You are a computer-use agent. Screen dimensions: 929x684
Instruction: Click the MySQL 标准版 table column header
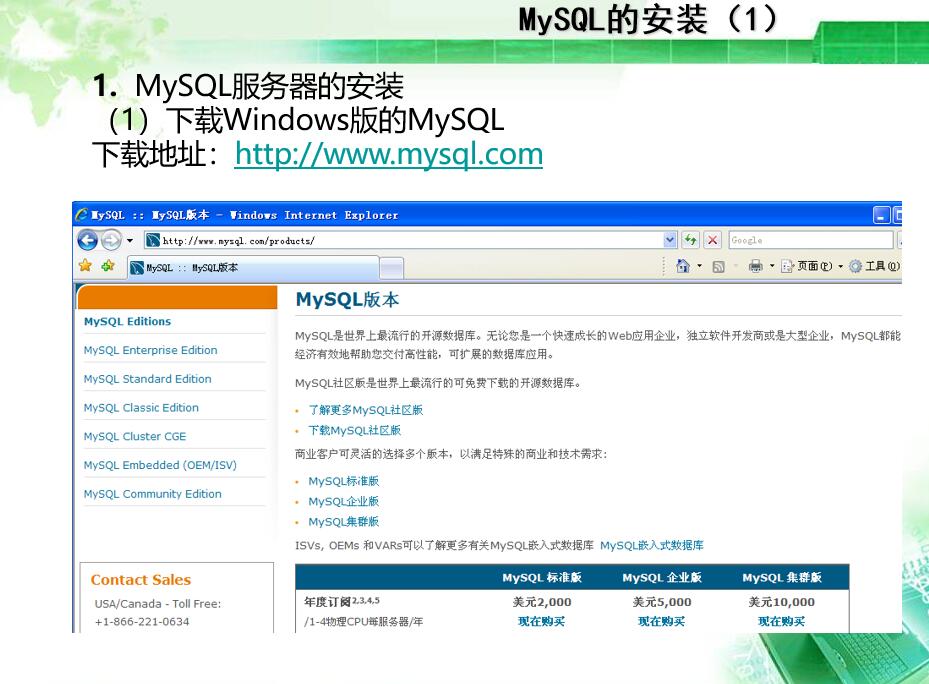click(x=542, y=577)
